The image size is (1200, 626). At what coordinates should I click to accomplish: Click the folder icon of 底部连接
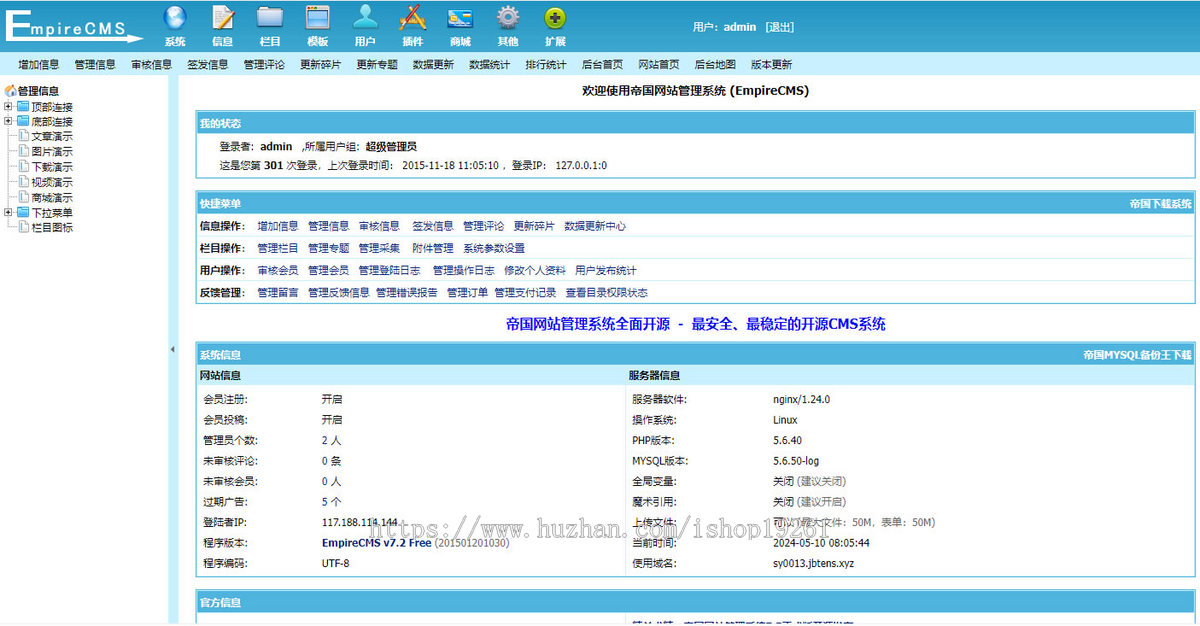(23, 122)
